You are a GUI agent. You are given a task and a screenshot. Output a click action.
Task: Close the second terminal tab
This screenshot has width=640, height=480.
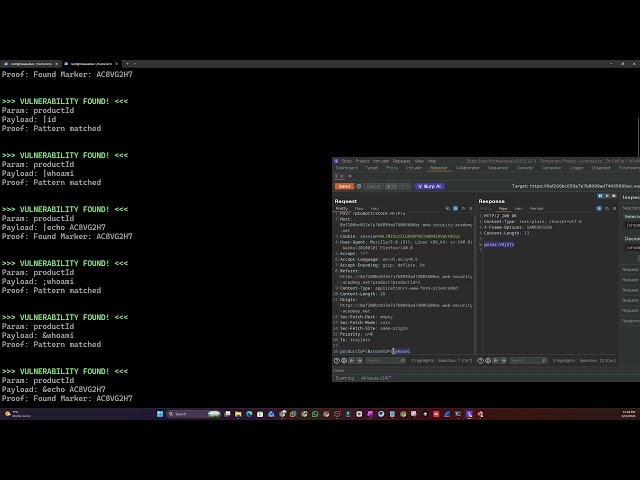116,64
